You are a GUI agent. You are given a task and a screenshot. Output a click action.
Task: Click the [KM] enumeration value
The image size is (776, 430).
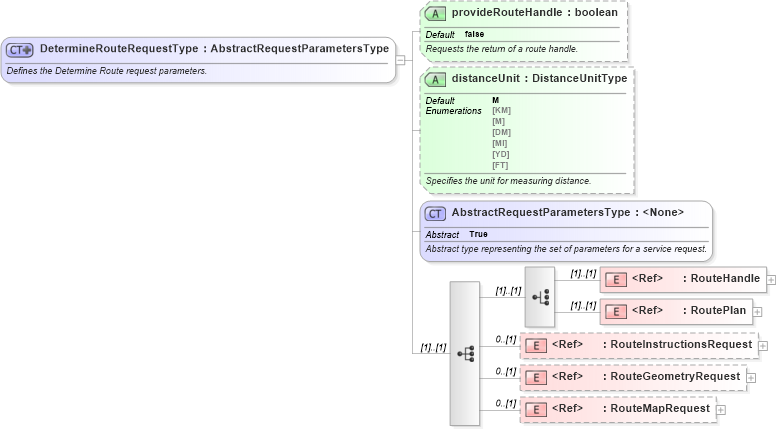click(501, 110)
